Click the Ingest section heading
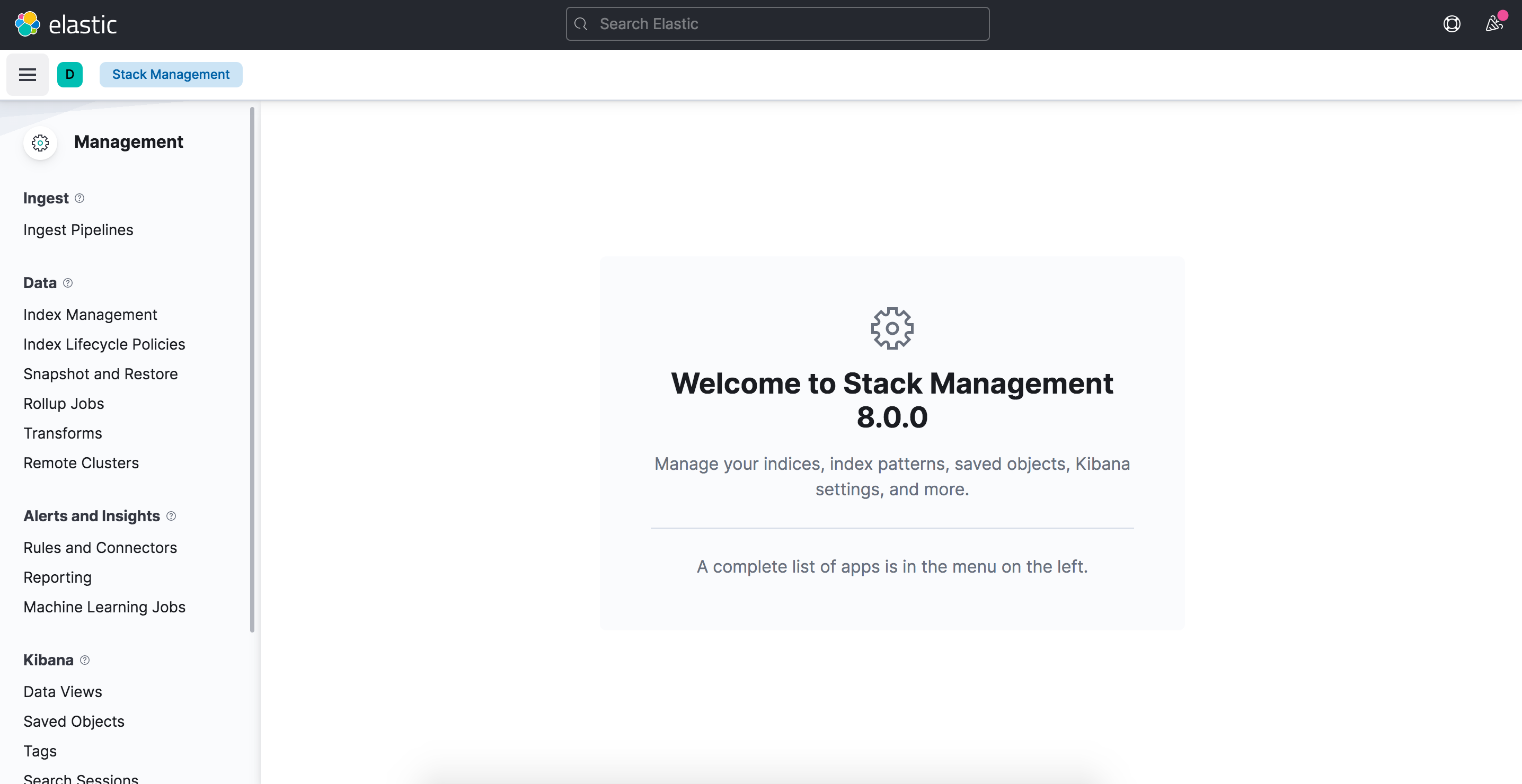 pyautogui.click(x=46, y=198)
